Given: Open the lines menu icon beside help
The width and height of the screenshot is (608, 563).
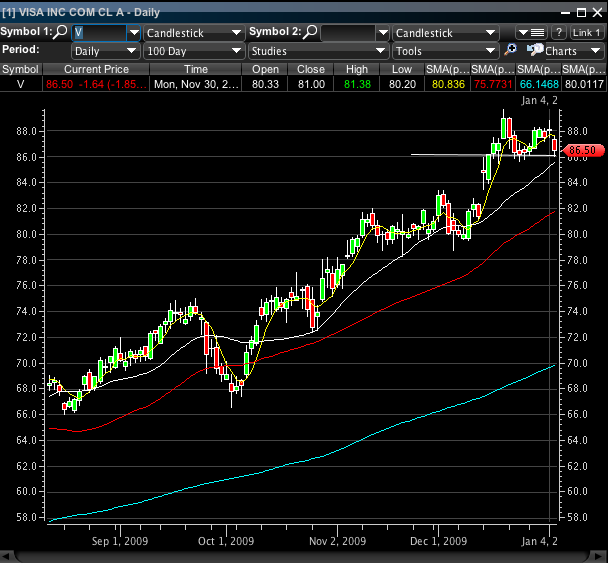Looking at the screenshot, I should [530, 33].
